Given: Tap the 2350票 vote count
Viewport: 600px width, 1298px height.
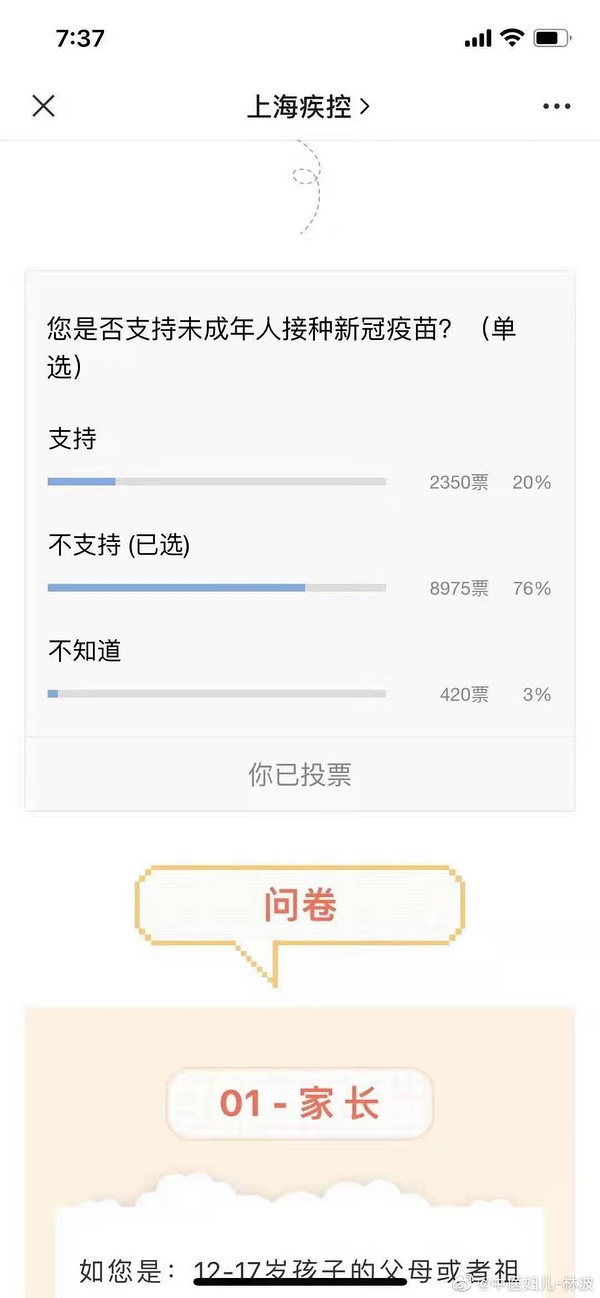Looking at the screenshot, I should [459, 482].
